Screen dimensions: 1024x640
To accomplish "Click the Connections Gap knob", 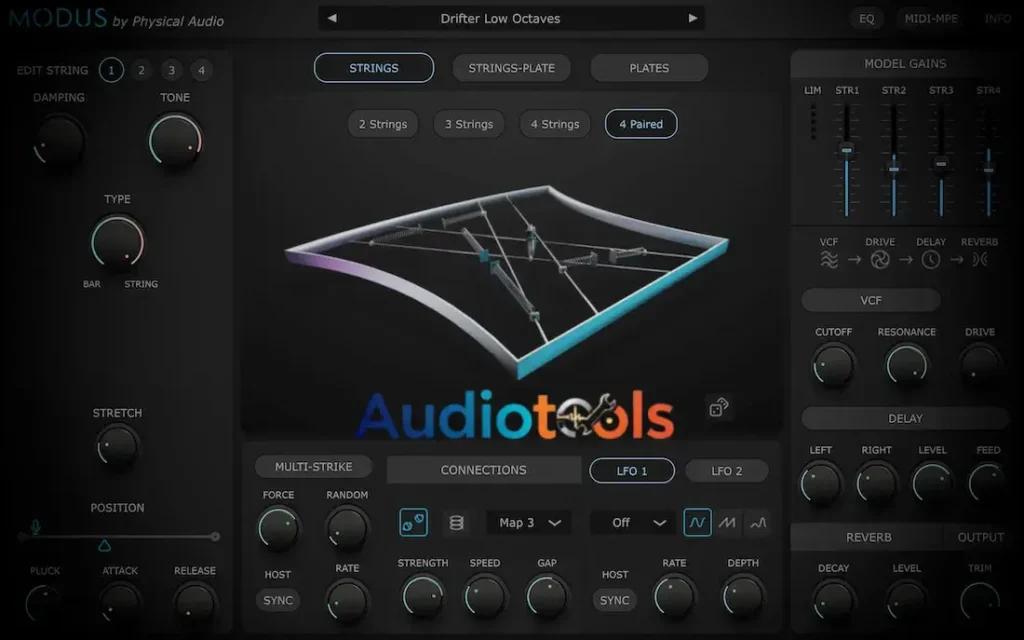I will click(547, 596).
